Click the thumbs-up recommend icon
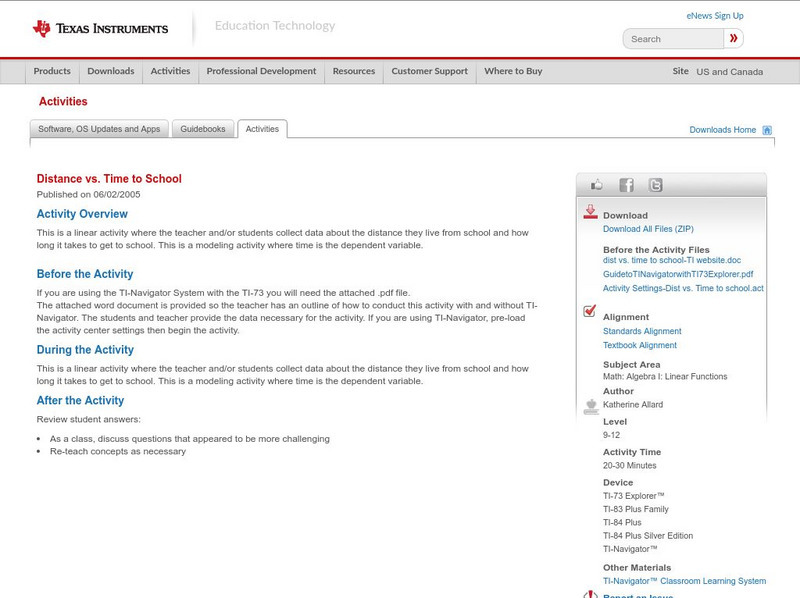Screen dimensions: 800x598 (x=599, y=182)
